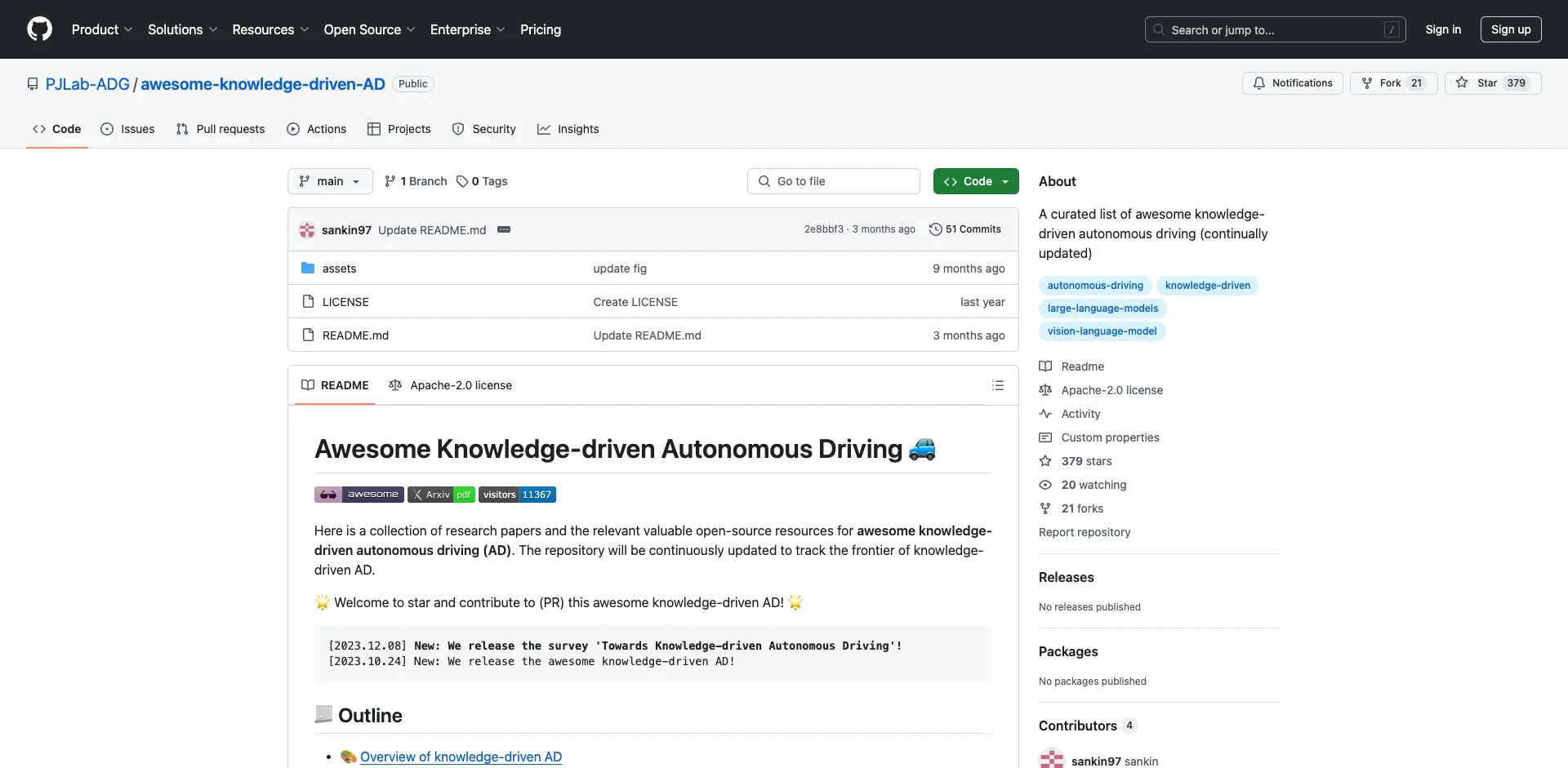Switch to the Insights tab
This screenshot has width=1568, height=768.
(x=568, y=129)
